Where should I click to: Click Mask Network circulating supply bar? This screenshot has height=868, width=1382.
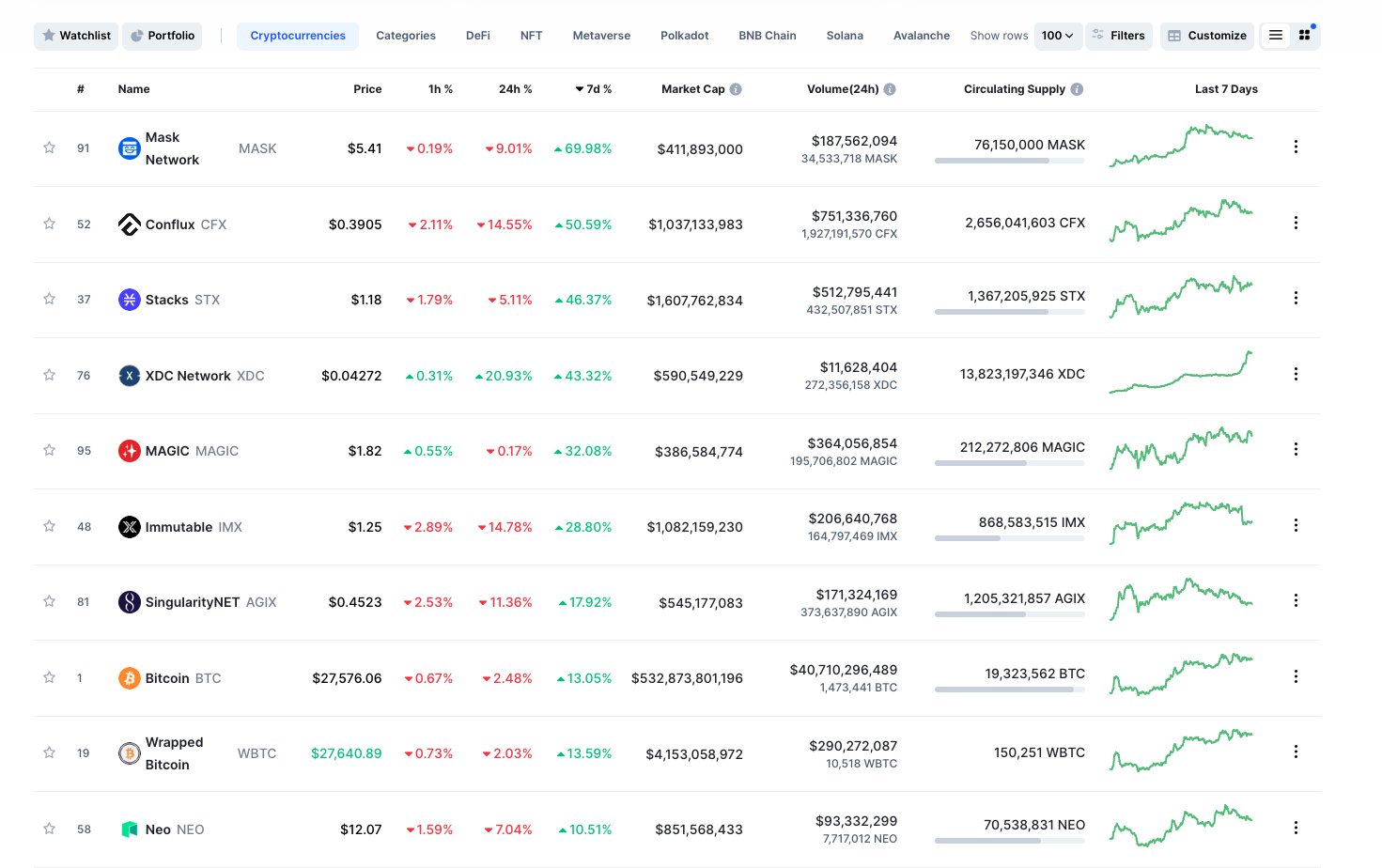tap(1010, 161)
